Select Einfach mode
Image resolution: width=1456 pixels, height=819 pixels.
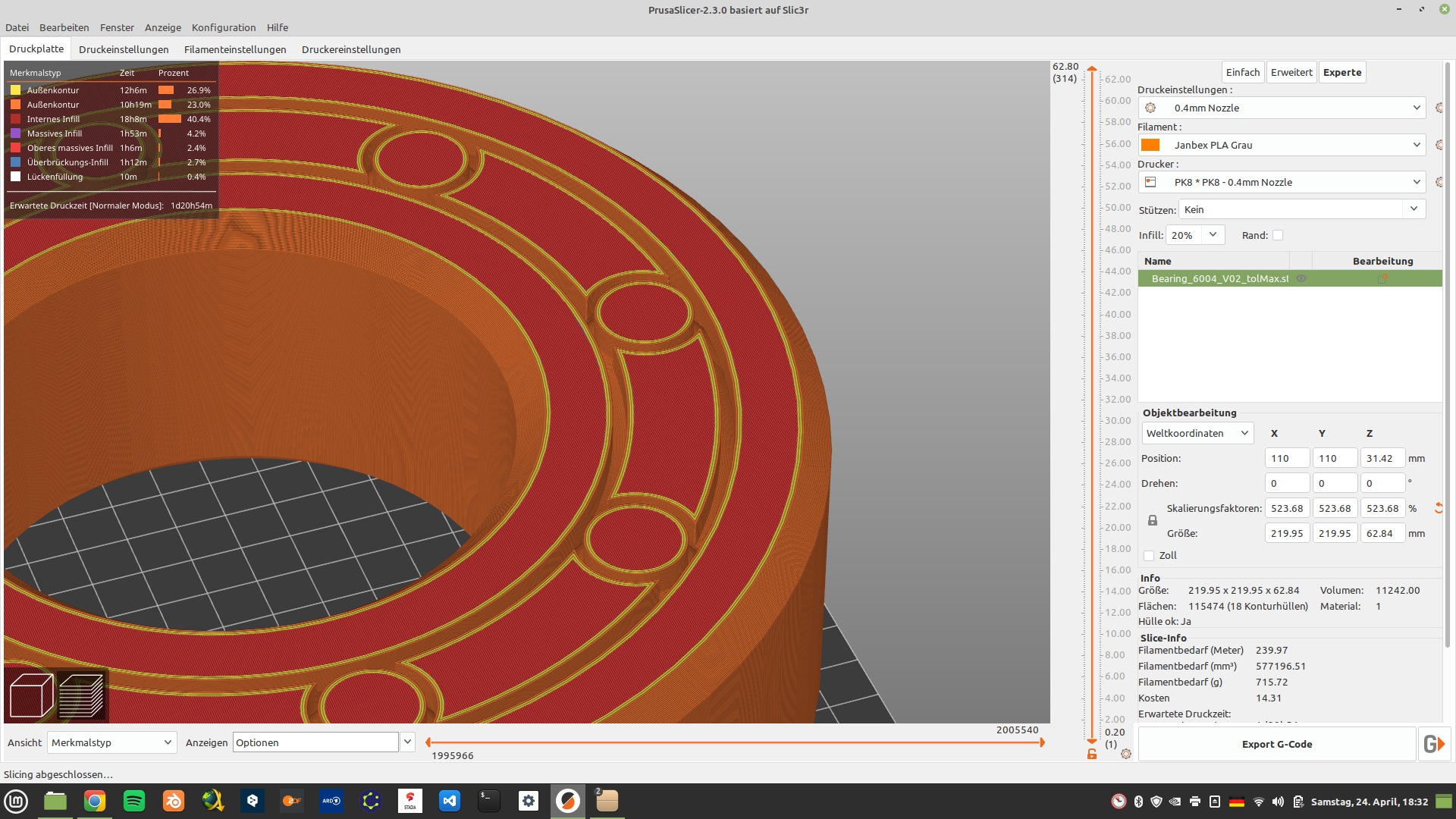(x=1243, y=72)
